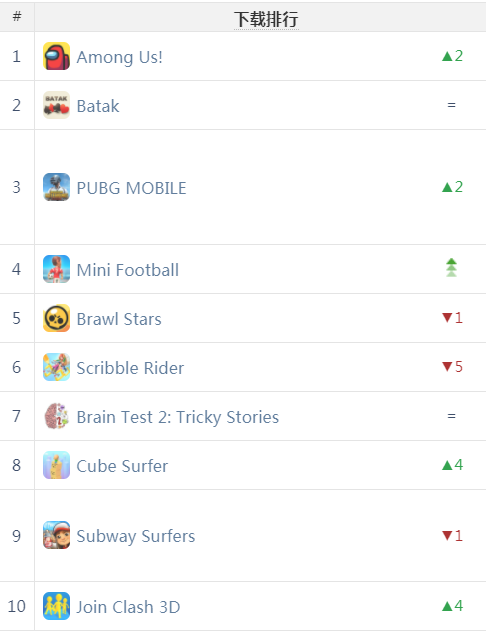Screen dimensions: 486x633
Task: Open the Subway Surfers link
Action: [136, 537]
